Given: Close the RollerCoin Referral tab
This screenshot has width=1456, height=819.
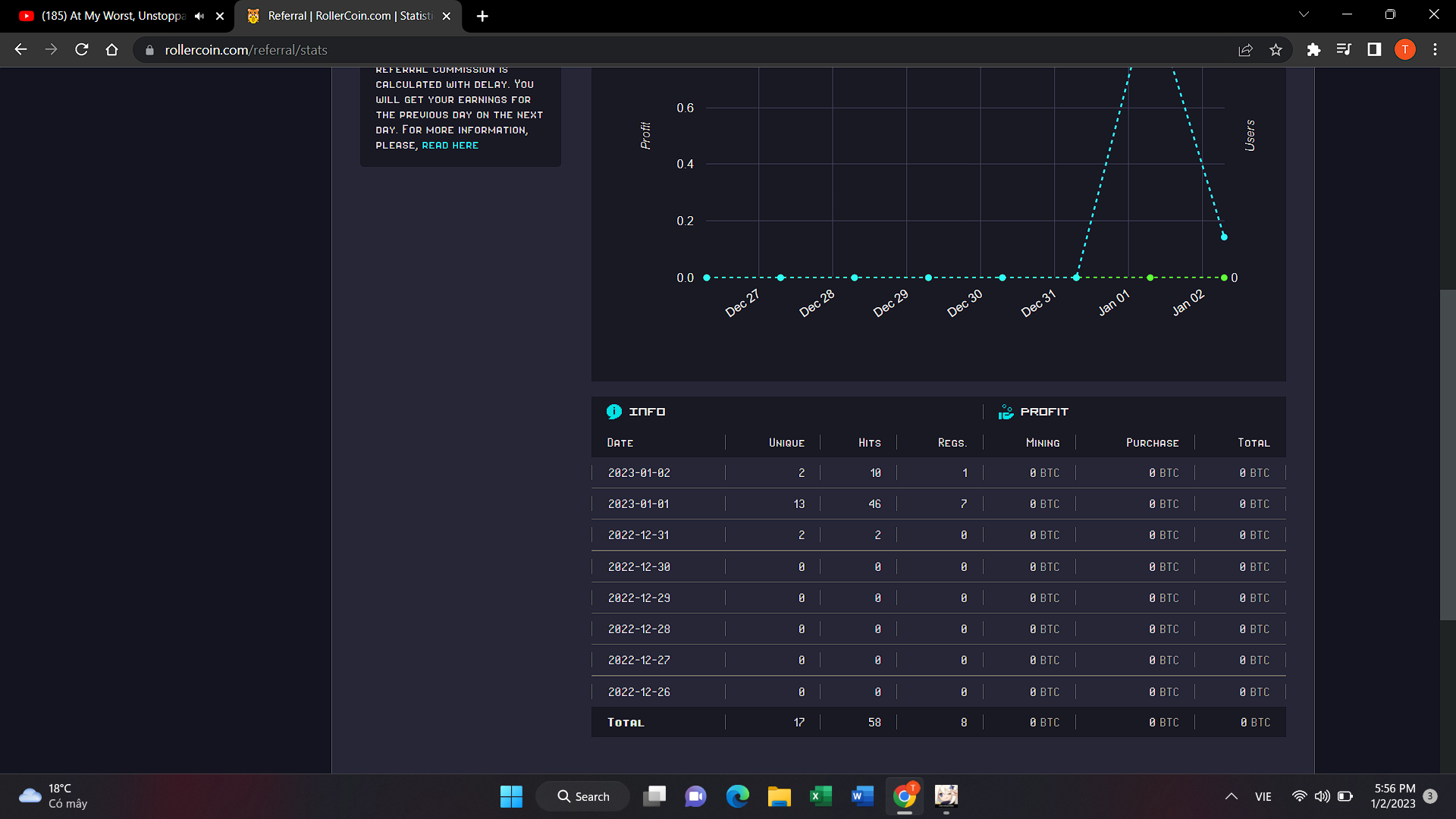Looking at the screenshot, I should [x=447, y=16].
